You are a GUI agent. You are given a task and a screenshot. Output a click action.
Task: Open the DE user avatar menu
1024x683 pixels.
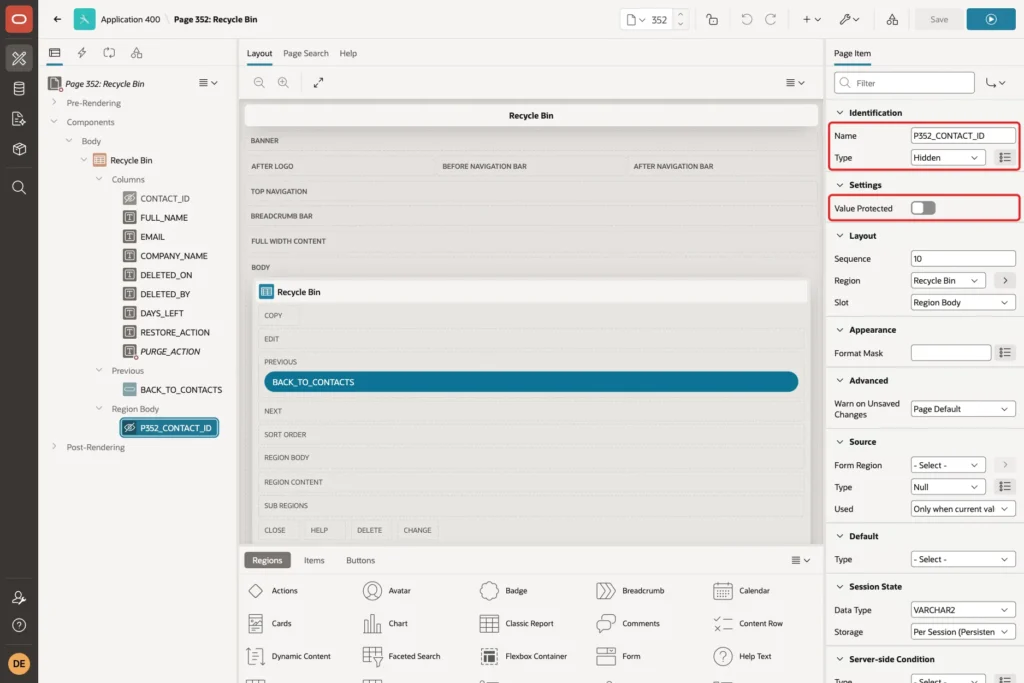(x=19, y=663)
